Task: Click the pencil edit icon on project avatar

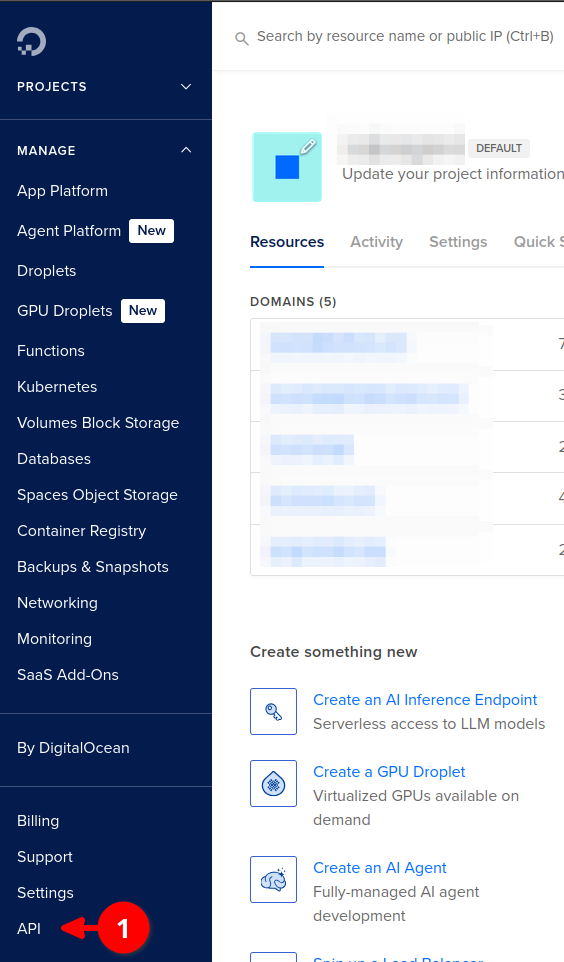Action: (x=308, y=146)
